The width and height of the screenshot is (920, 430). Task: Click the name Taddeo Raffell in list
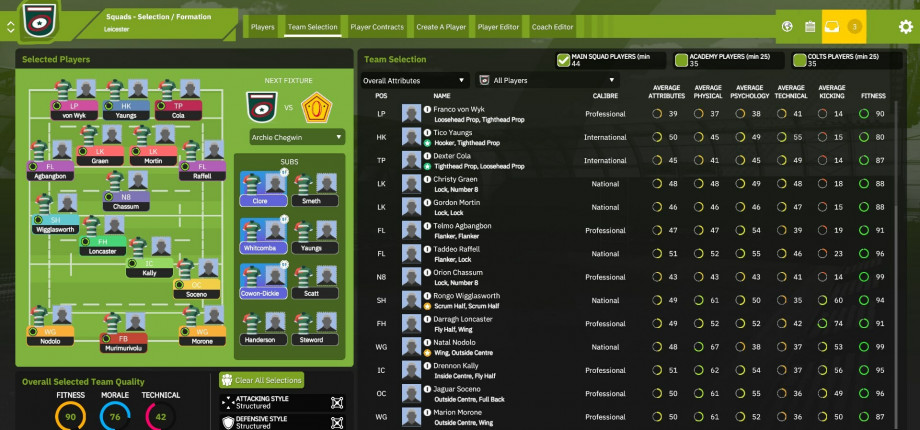[455, 249]
